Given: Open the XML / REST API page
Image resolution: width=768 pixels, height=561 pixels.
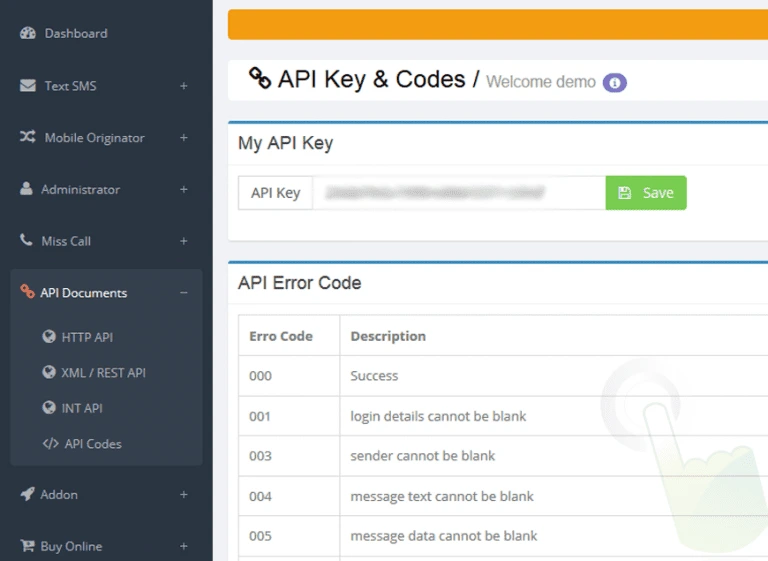Looking at the screenshot, I should click(x=103, y=373).
